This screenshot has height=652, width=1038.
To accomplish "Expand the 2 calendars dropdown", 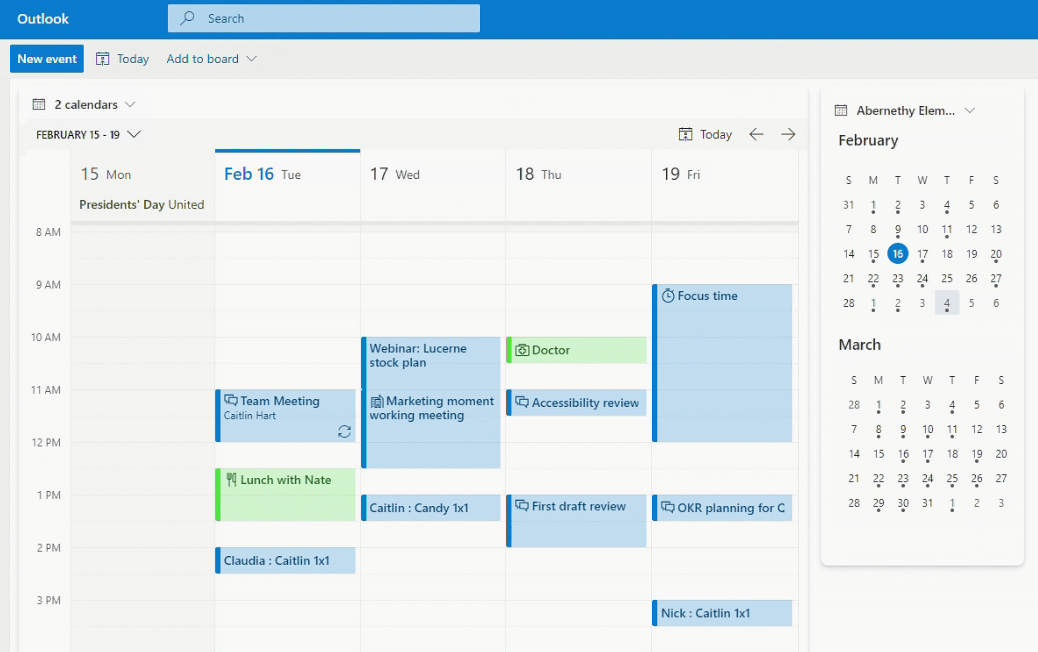I will [130, 104].
